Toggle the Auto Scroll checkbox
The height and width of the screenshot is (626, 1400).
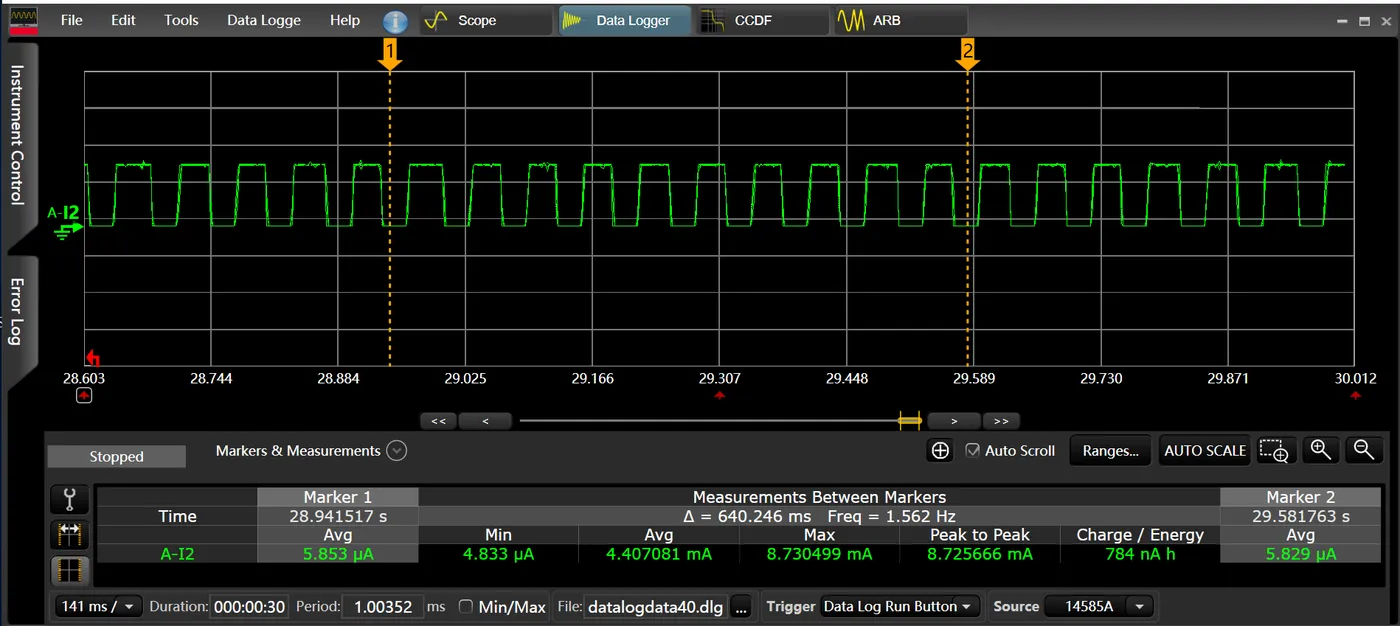(x=972, y=451)
